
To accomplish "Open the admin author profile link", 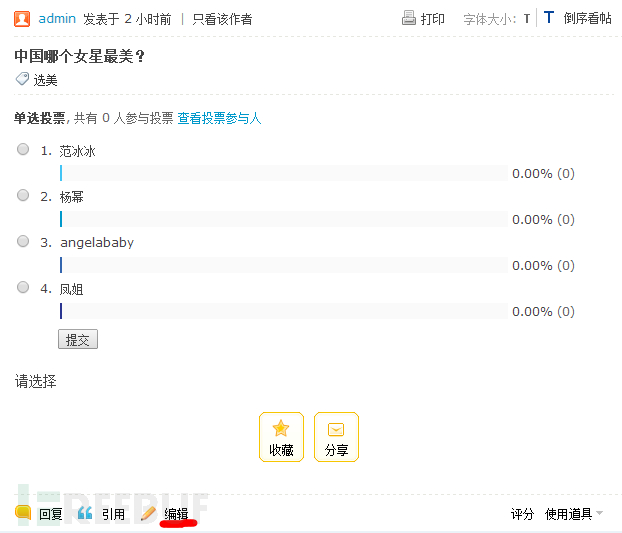I will (57, 19).
